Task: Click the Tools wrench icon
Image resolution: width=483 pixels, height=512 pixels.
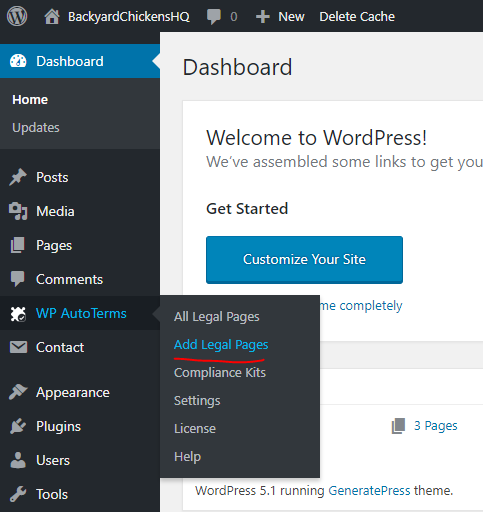Action: click(18, 494)
